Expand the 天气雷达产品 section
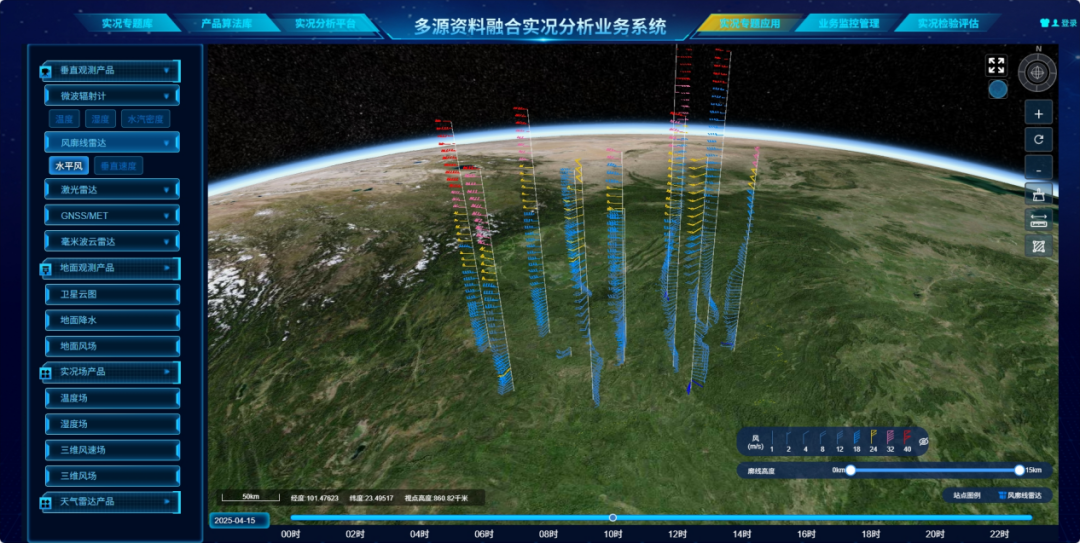This screenshot has height=543, width=1080. click(x=110, y=501)
